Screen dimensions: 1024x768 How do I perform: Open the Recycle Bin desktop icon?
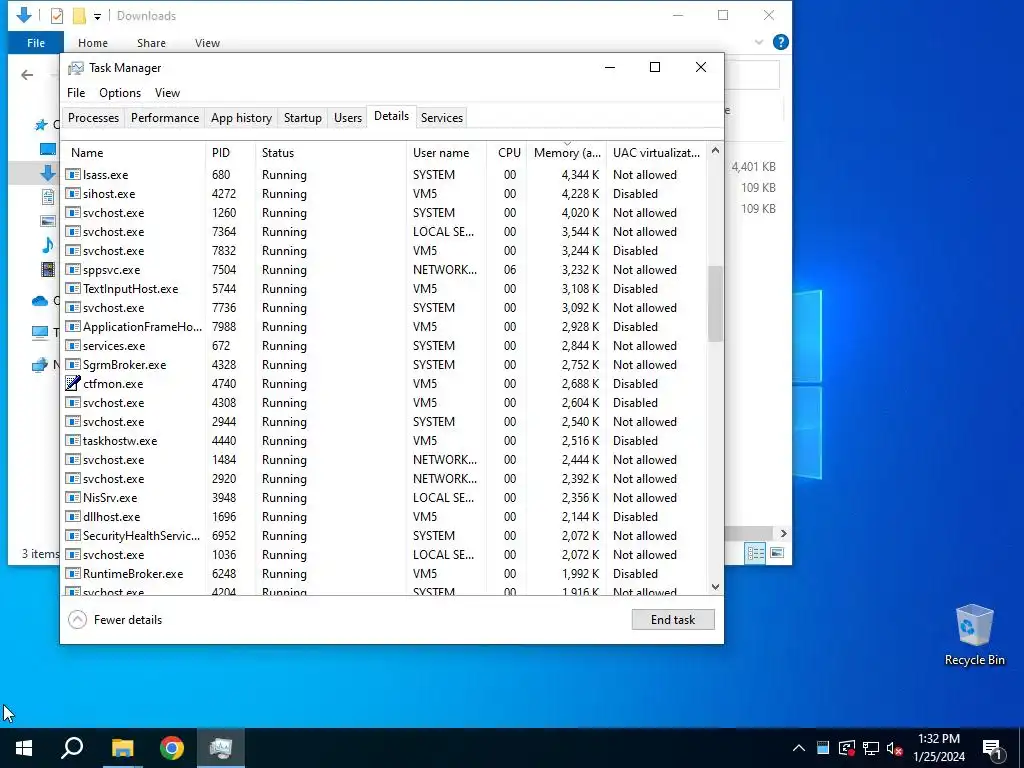974,635
